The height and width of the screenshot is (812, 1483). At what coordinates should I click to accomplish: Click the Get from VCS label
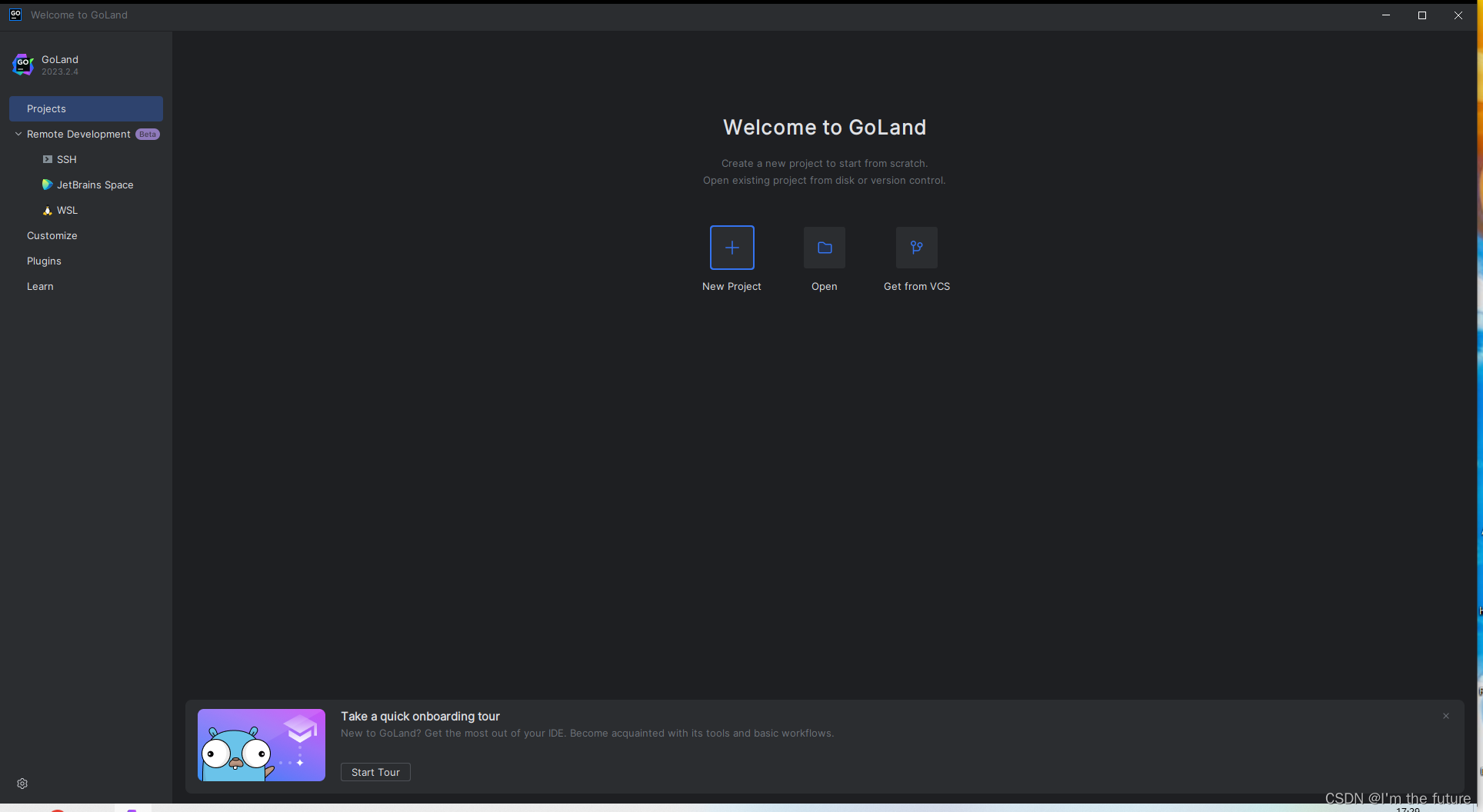916,286
